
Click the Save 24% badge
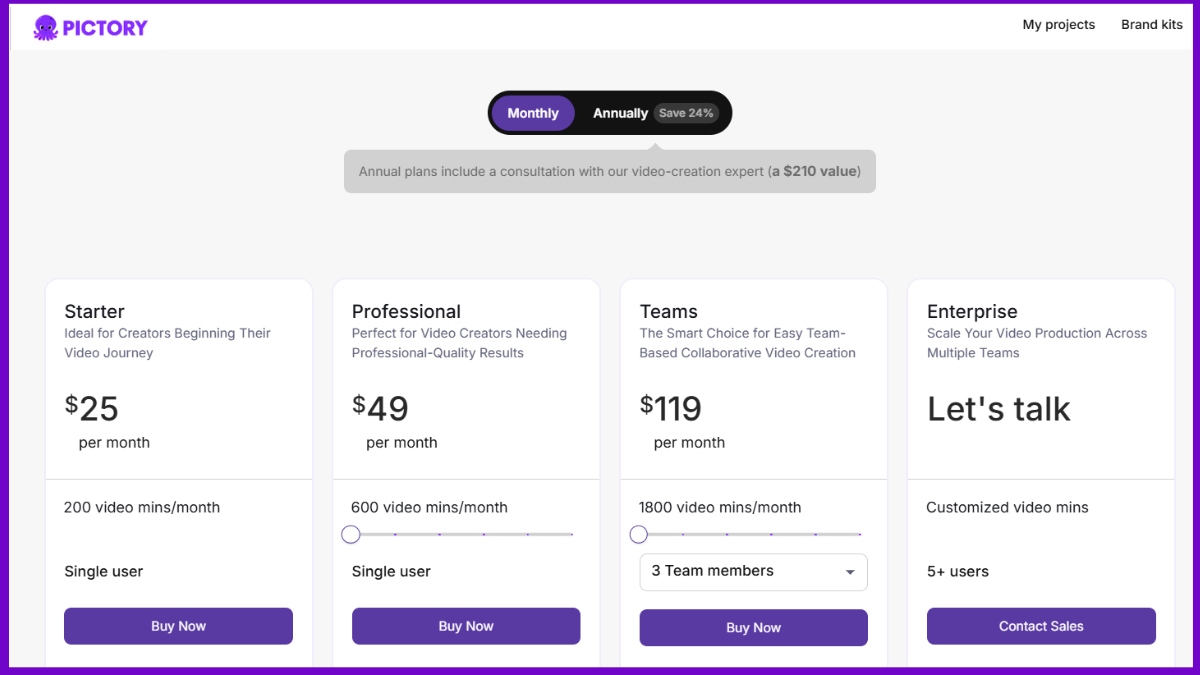686,113
